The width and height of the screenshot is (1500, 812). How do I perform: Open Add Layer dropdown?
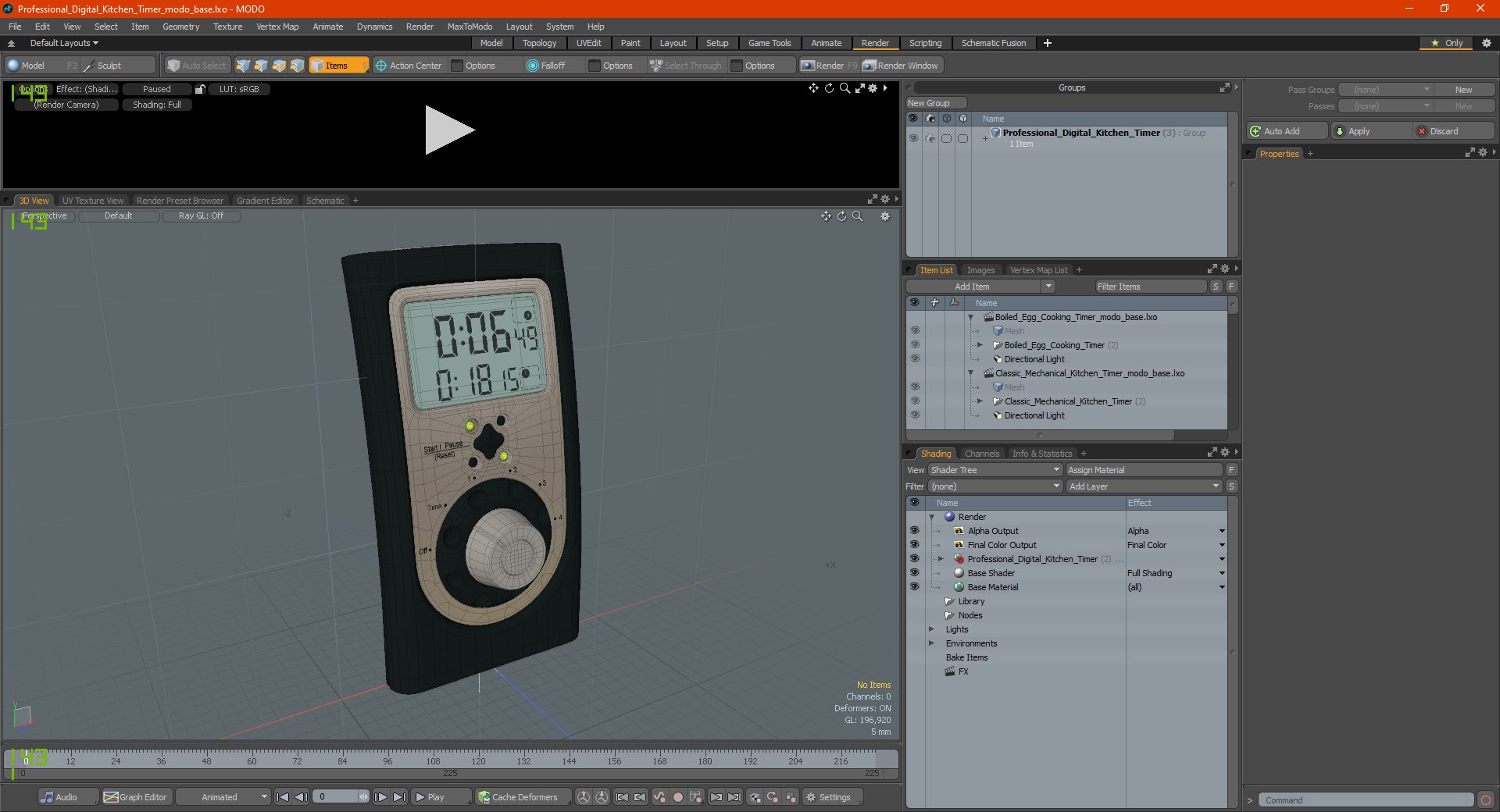(1144, 486)
